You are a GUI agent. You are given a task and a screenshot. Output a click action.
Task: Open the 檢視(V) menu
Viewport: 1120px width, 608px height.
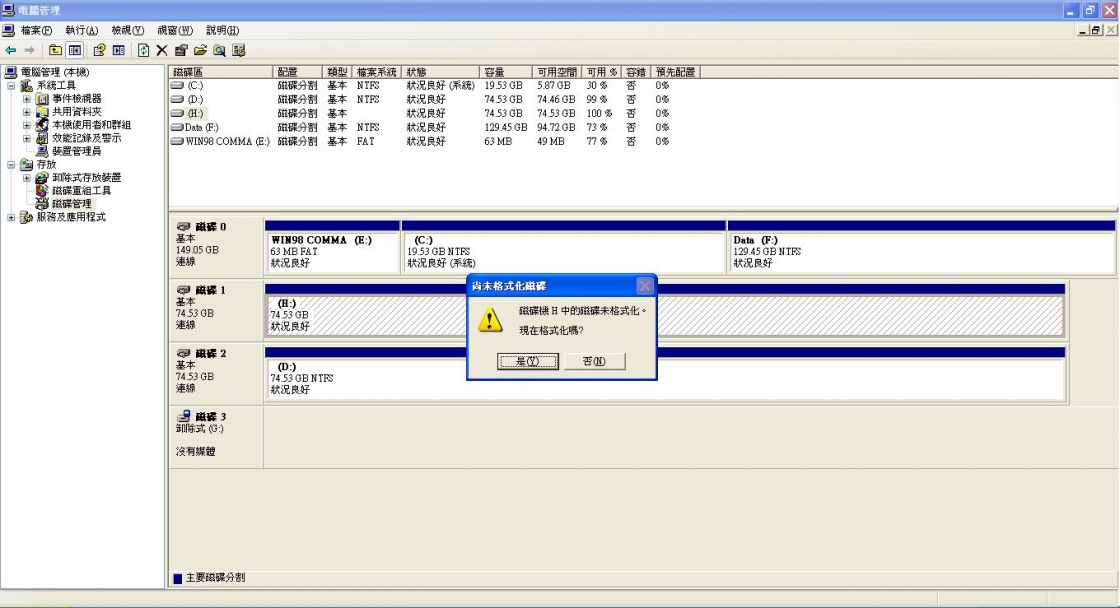(x=127, y=30)
